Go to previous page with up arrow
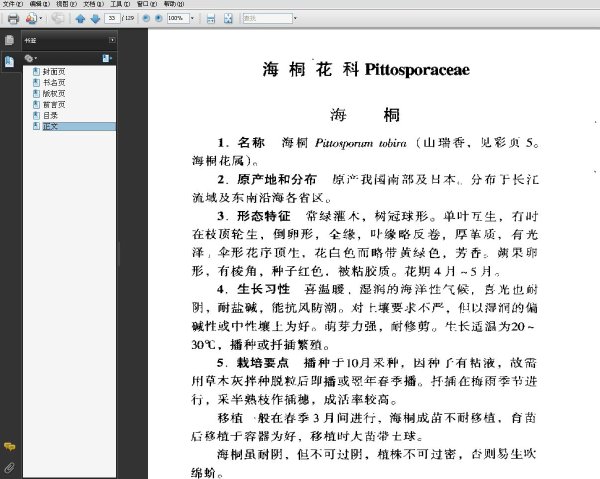 (x=80, y=18)
